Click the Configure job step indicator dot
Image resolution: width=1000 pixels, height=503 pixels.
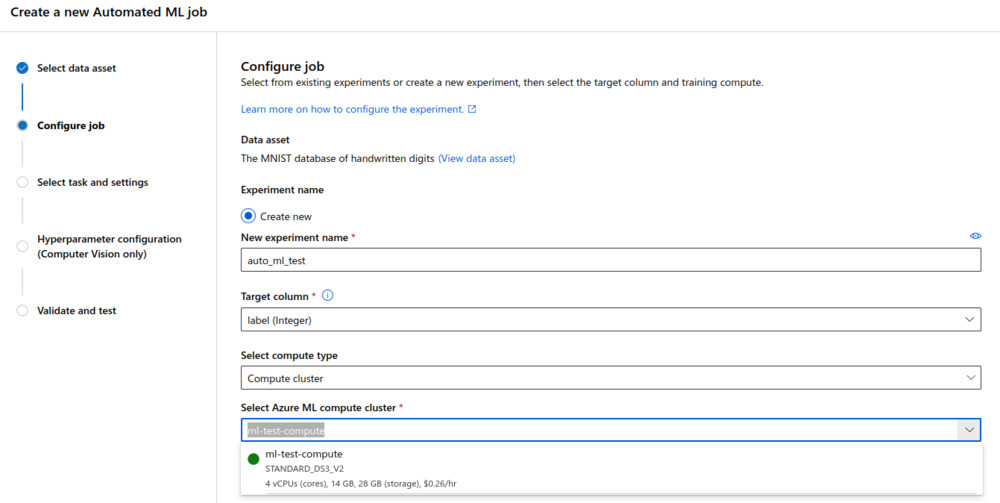coord(22,126)
